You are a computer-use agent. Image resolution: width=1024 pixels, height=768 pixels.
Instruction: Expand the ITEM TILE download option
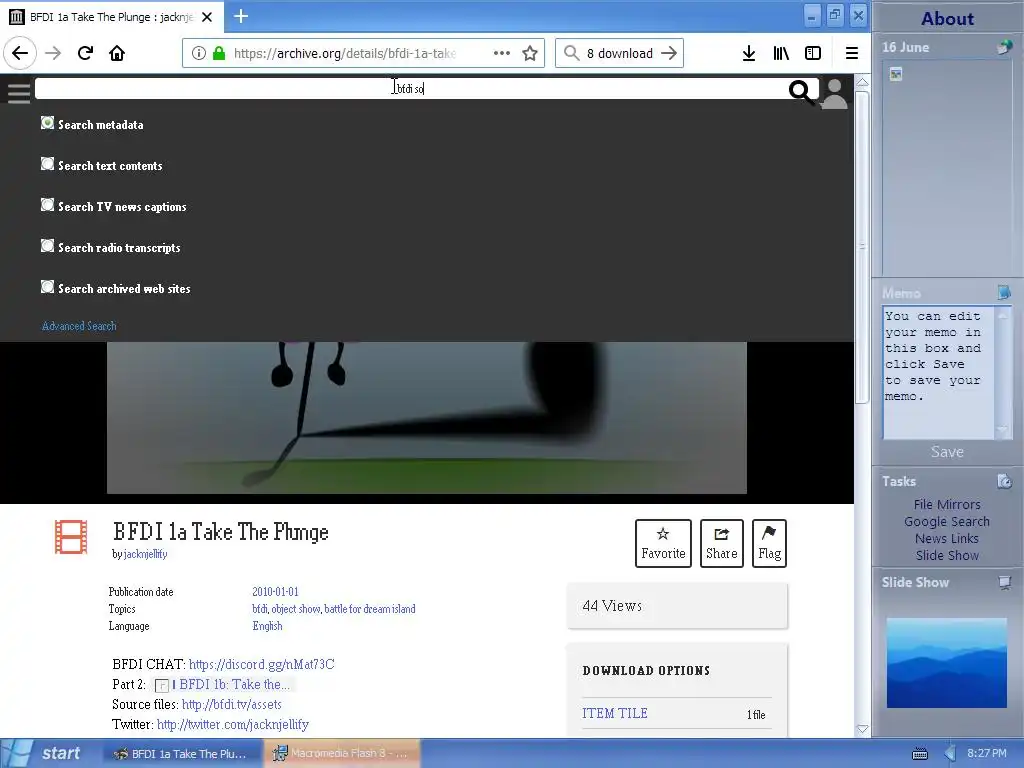point(615,713)
